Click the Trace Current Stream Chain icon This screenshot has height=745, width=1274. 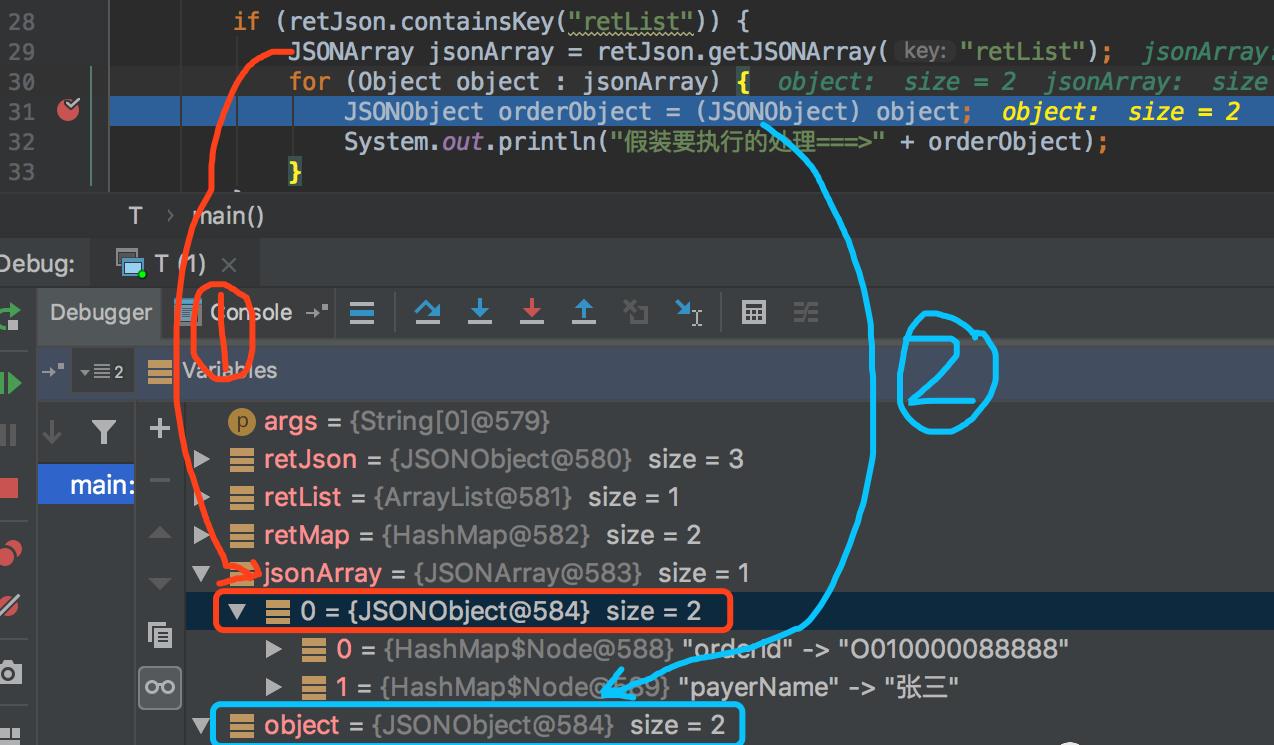[x=806, y=312]
